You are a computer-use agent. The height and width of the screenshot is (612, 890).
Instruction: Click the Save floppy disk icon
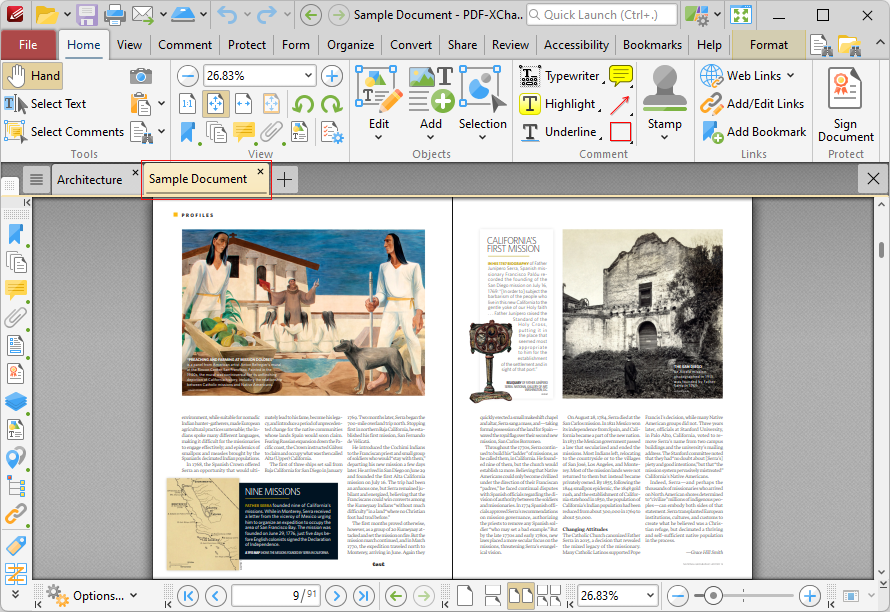click(87, 15)
